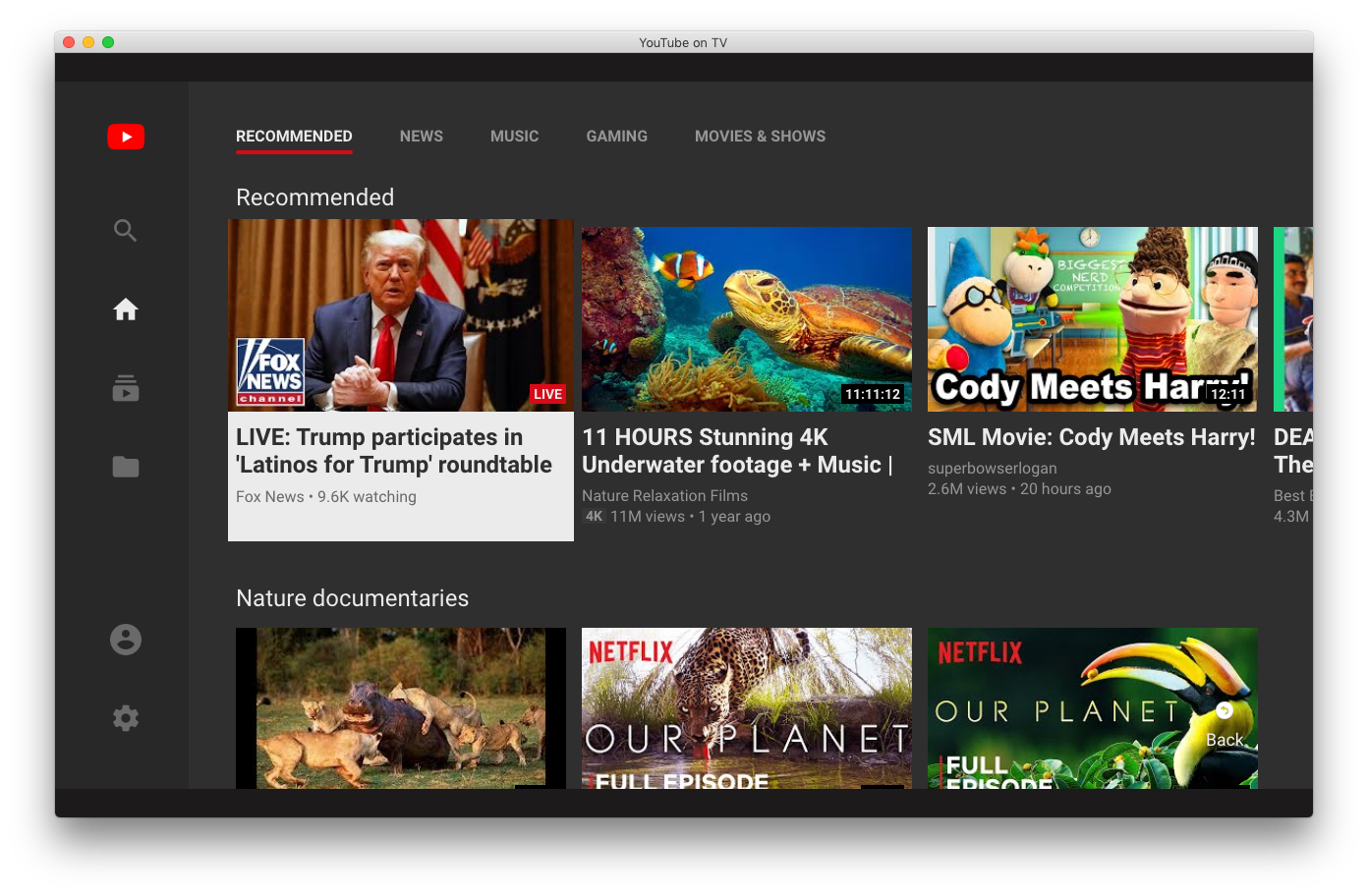Viewport: 1368px width, 896px height.
Task: Switch to the Music tab
Action: point(515,137)
